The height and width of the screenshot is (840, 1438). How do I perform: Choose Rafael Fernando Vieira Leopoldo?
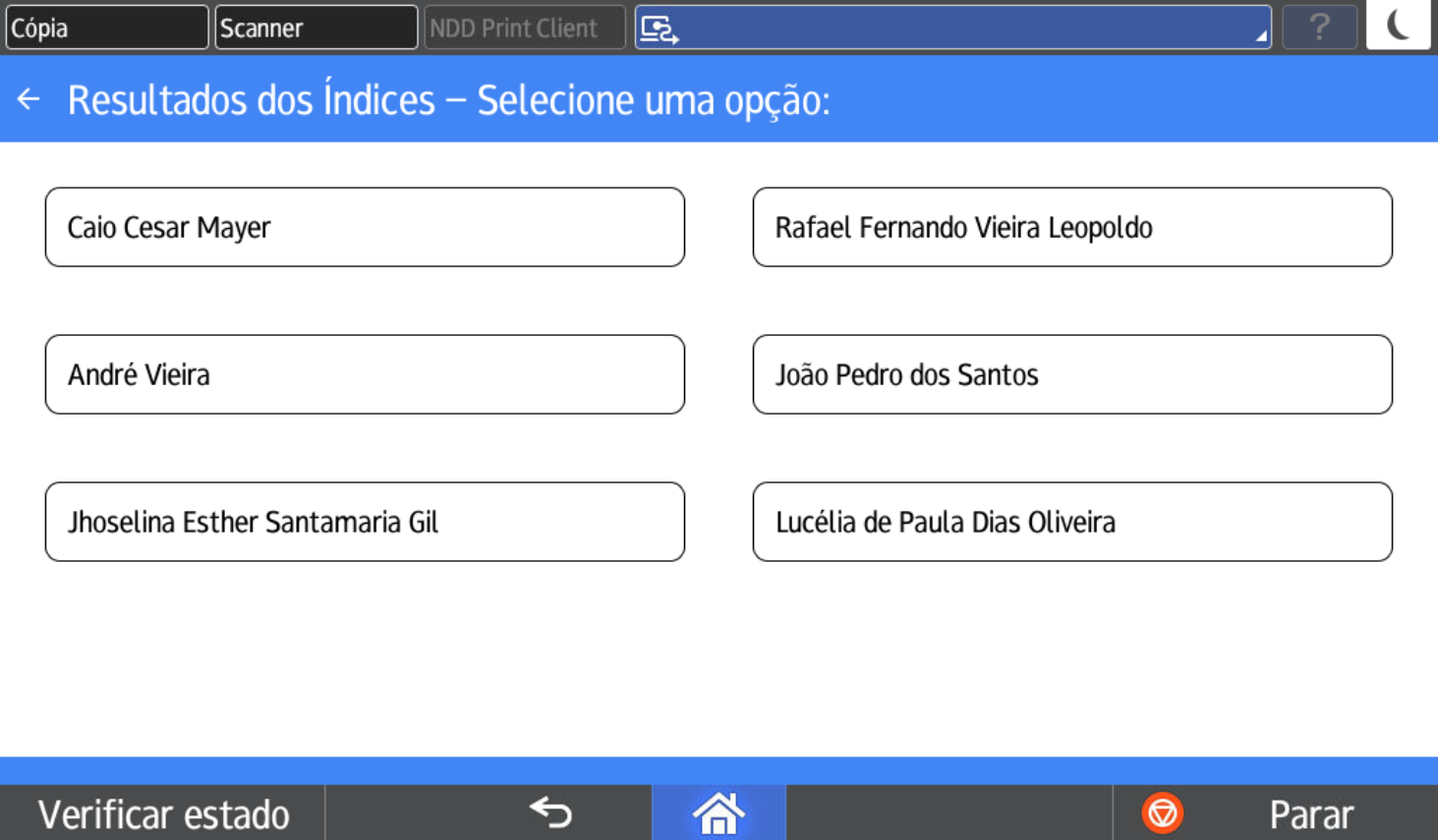(1072, 227)
